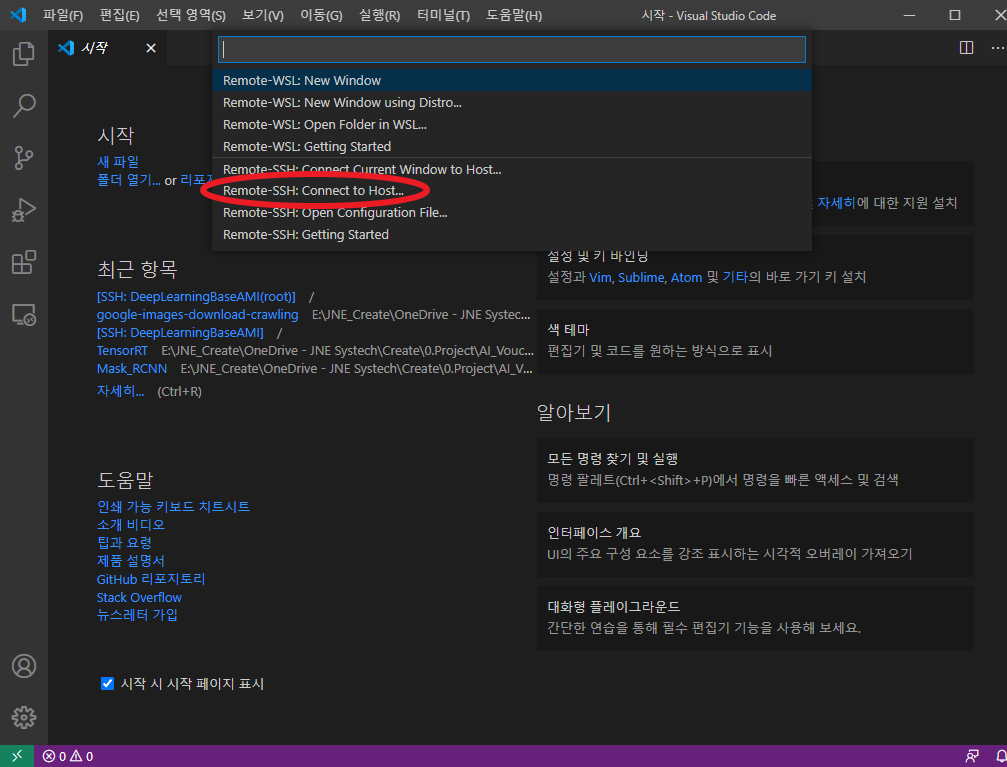The height and width of the screenshot is (767, 1007).
Task: Open 모든 명령 찾기 및 실행 card
Action: click(755, 470)
